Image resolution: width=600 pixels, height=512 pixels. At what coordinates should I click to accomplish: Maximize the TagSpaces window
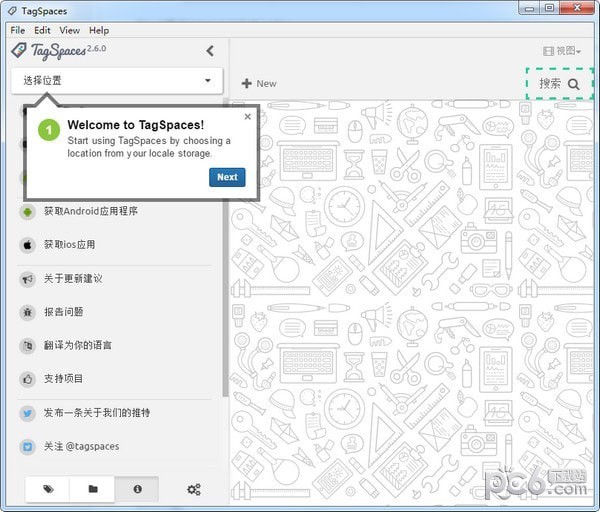click(x=549, y=8)
